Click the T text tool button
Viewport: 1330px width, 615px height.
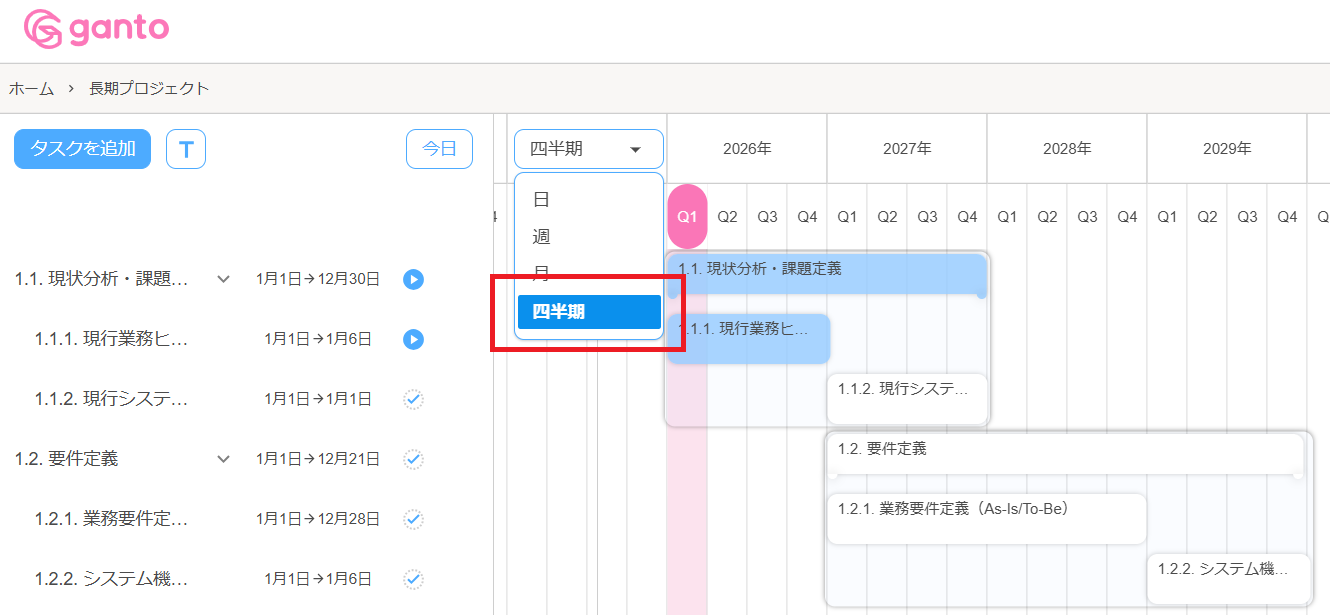point(186,148)
